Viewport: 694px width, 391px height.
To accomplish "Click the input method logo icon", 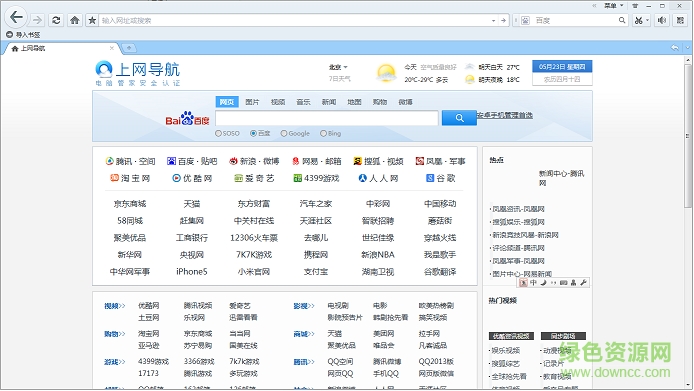I will (524, 283).
